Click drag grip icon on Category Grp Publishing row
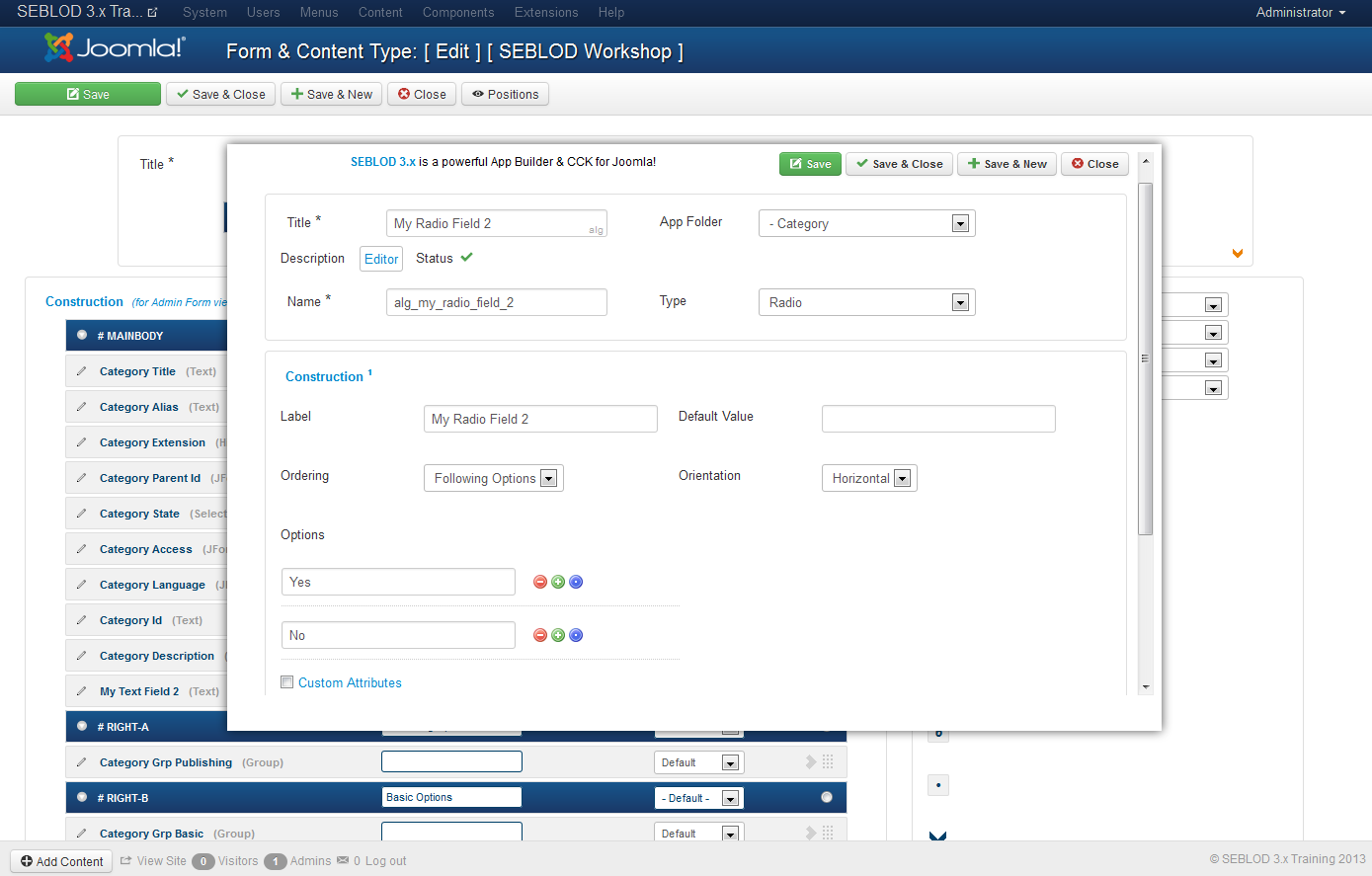Image resolution: width=1372 pixels, height=876 pixels. point(828,761)
